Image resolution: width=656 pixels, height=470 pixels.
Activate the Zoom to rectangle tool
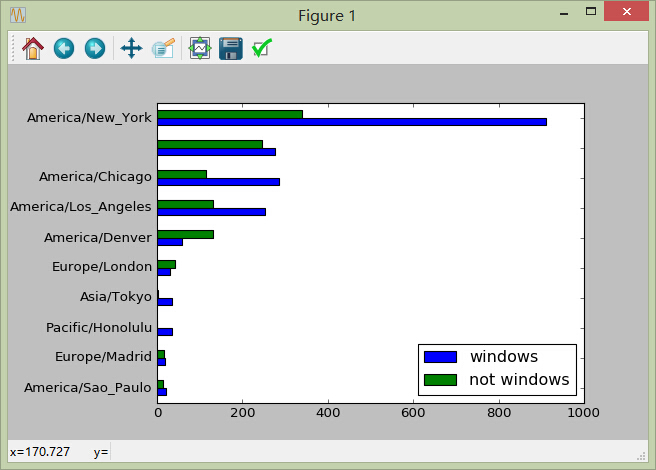click(163, 49)
